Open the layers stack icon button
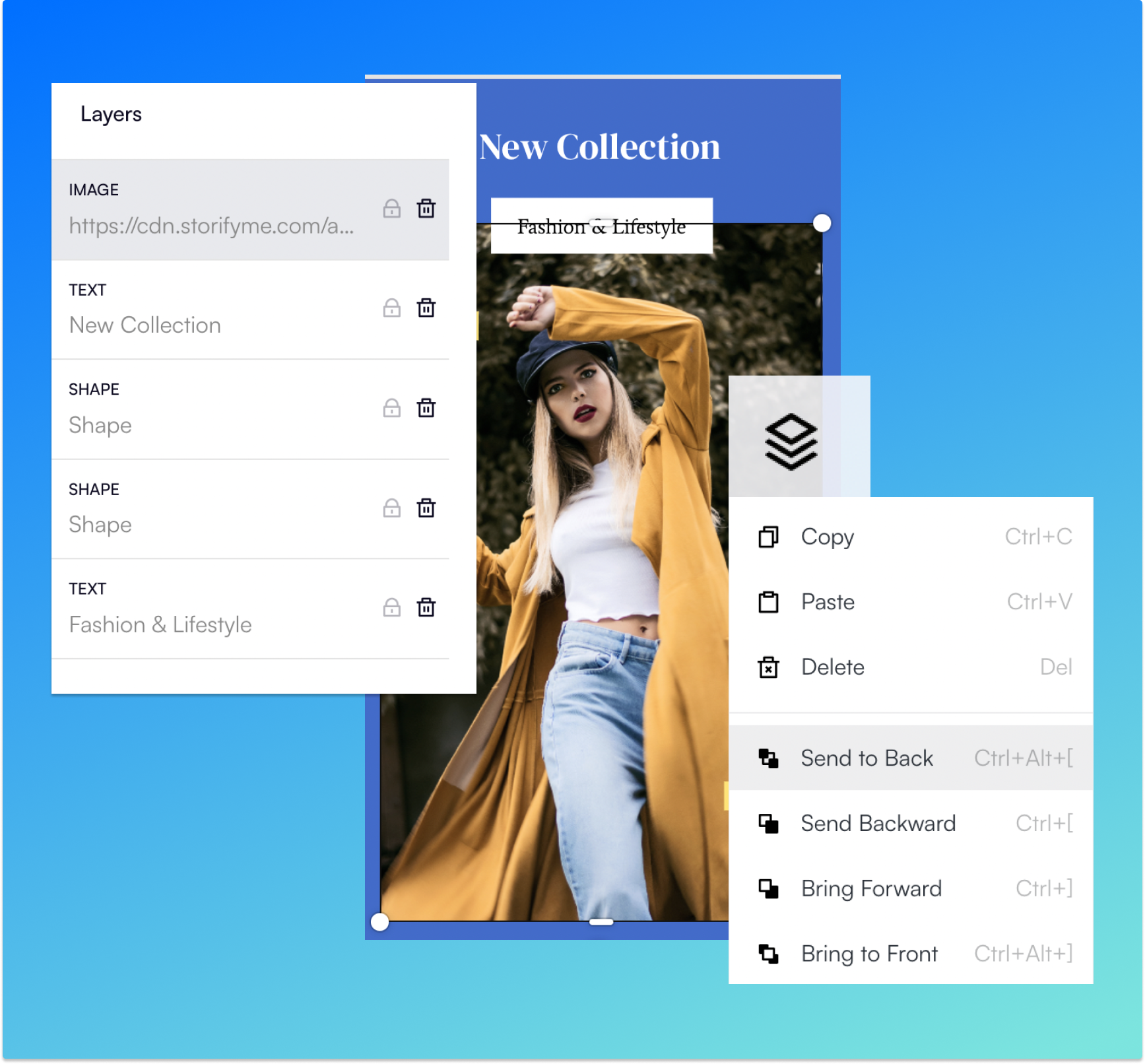Viewport: 1145px width, 1064px height. (791, 442)
